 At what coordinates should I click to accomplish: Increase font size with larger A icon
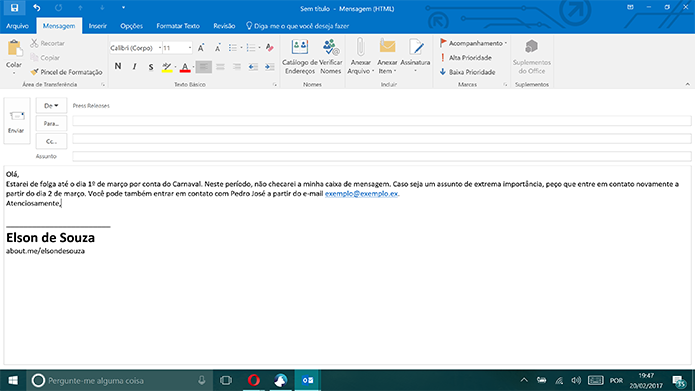(x=201, y=48)
